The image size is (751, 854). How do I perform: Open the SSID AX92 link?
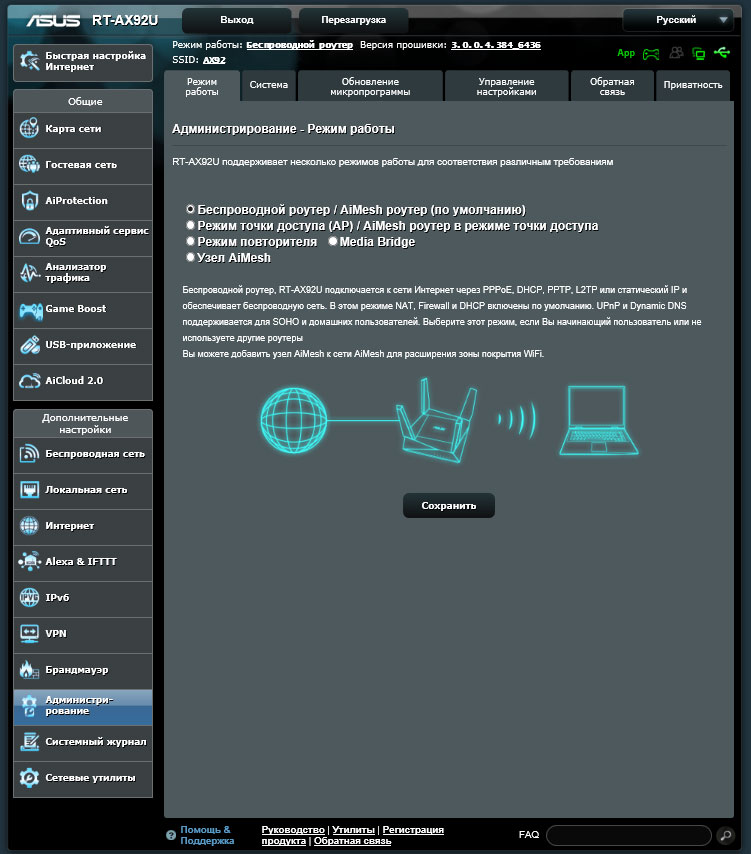tap(214, 60)
